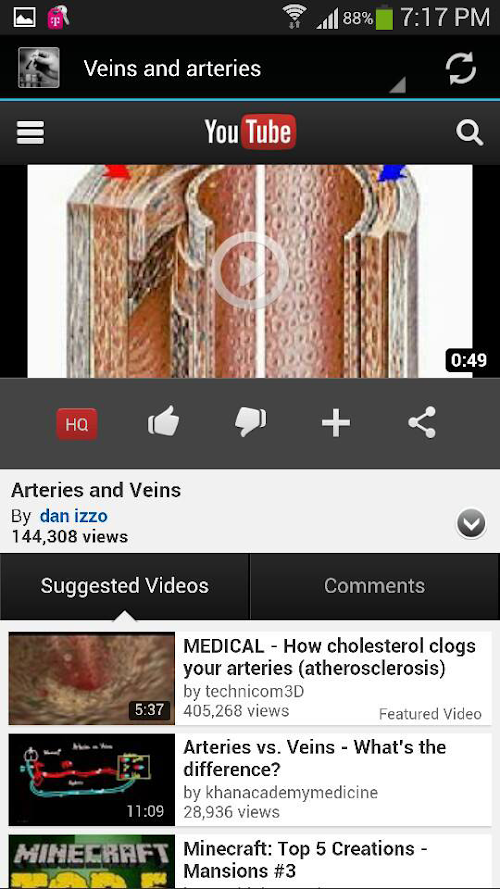This screenshot has width=500, height=889.
Task: Tap the YouTube logo
Action: click(x=250, y=132)
